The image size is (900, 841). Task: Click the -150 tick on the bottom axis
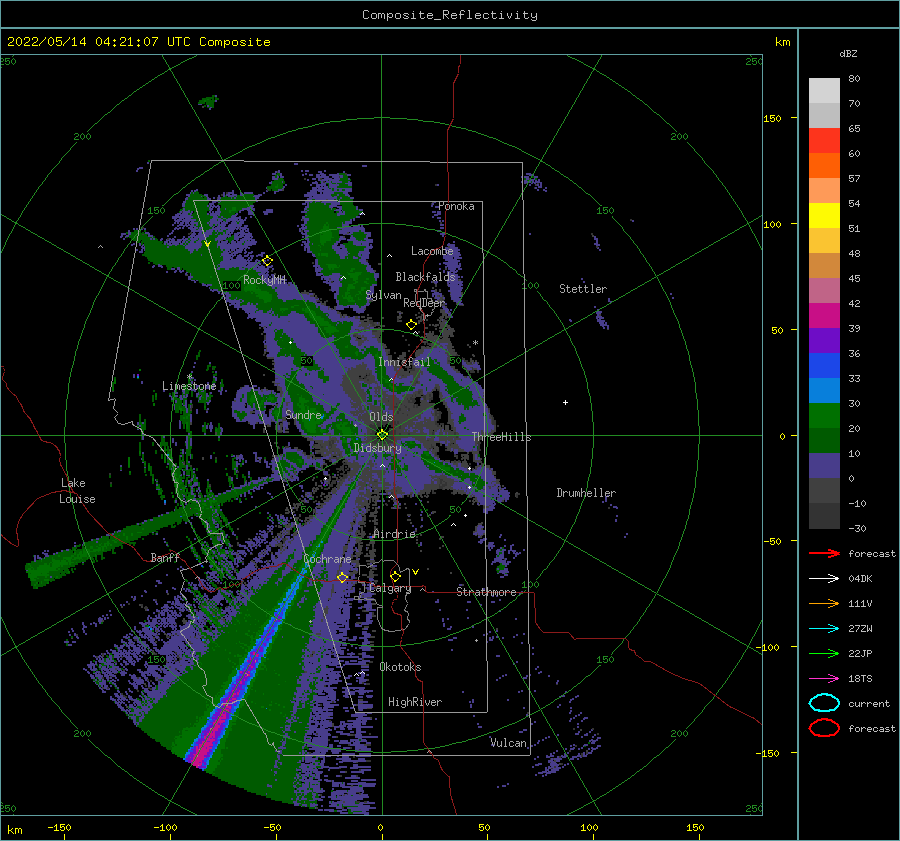click(59, 827)
